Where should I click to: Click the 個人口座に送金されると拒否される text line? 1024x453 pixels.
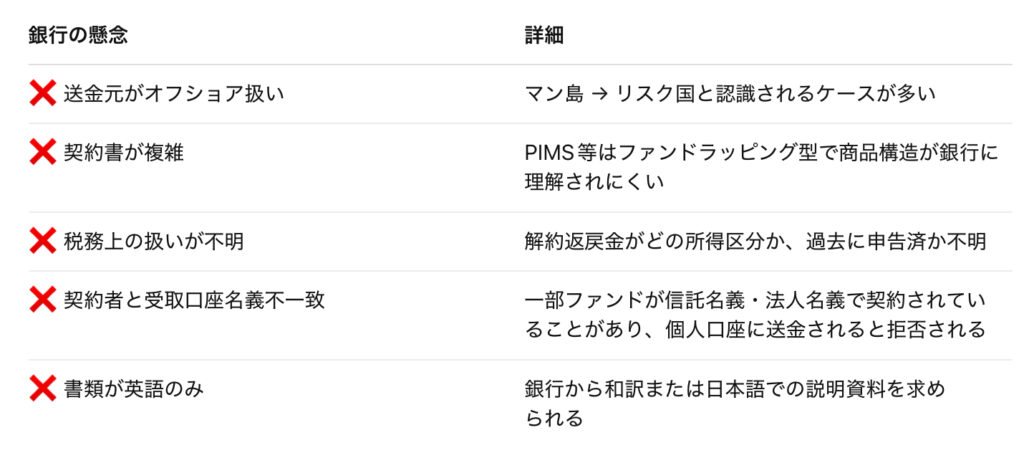[755, 329]
